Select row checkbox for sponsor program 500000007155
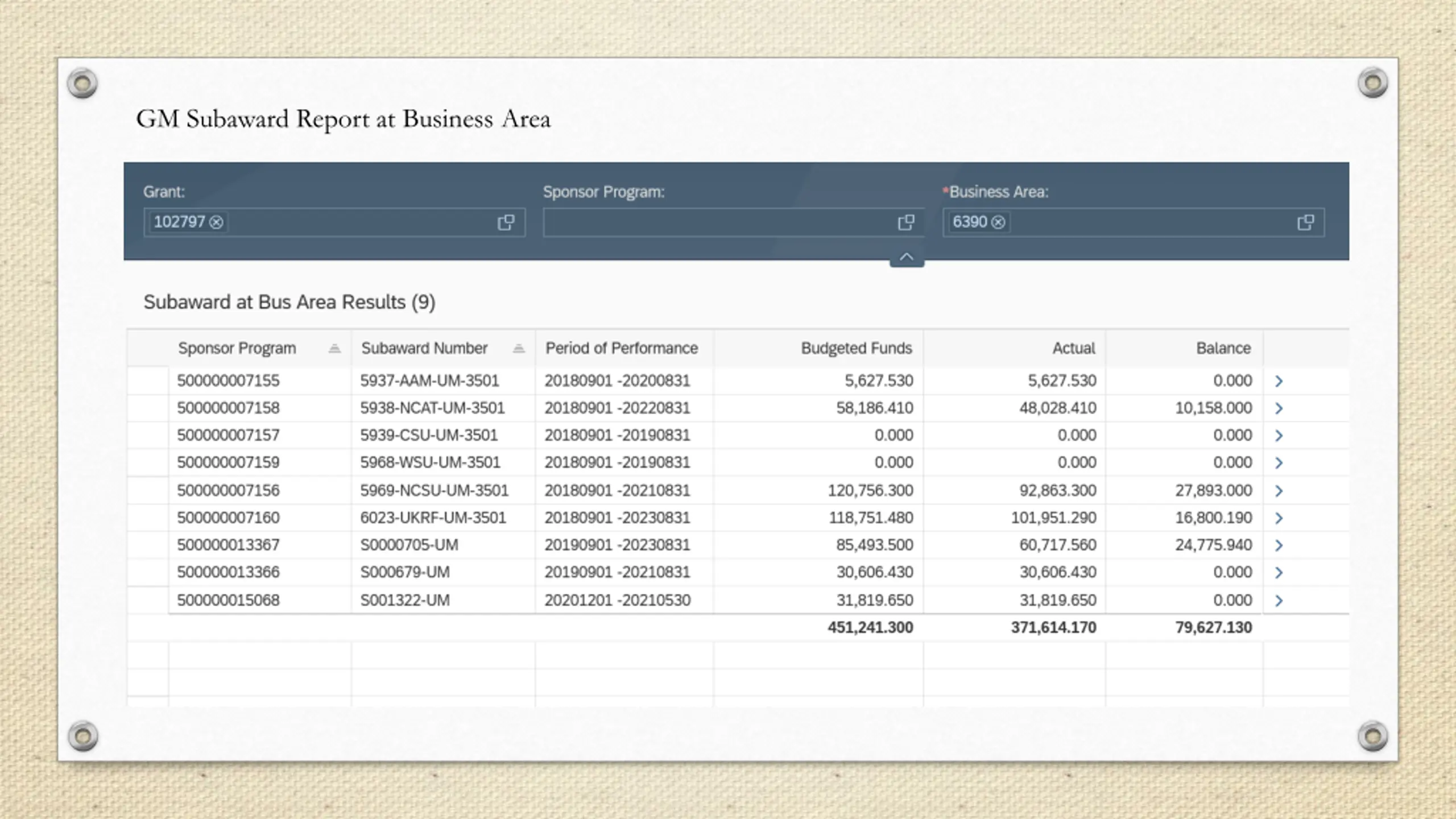Image resolution: width=1456 pixels, height=819 pixels. [148, 381]
